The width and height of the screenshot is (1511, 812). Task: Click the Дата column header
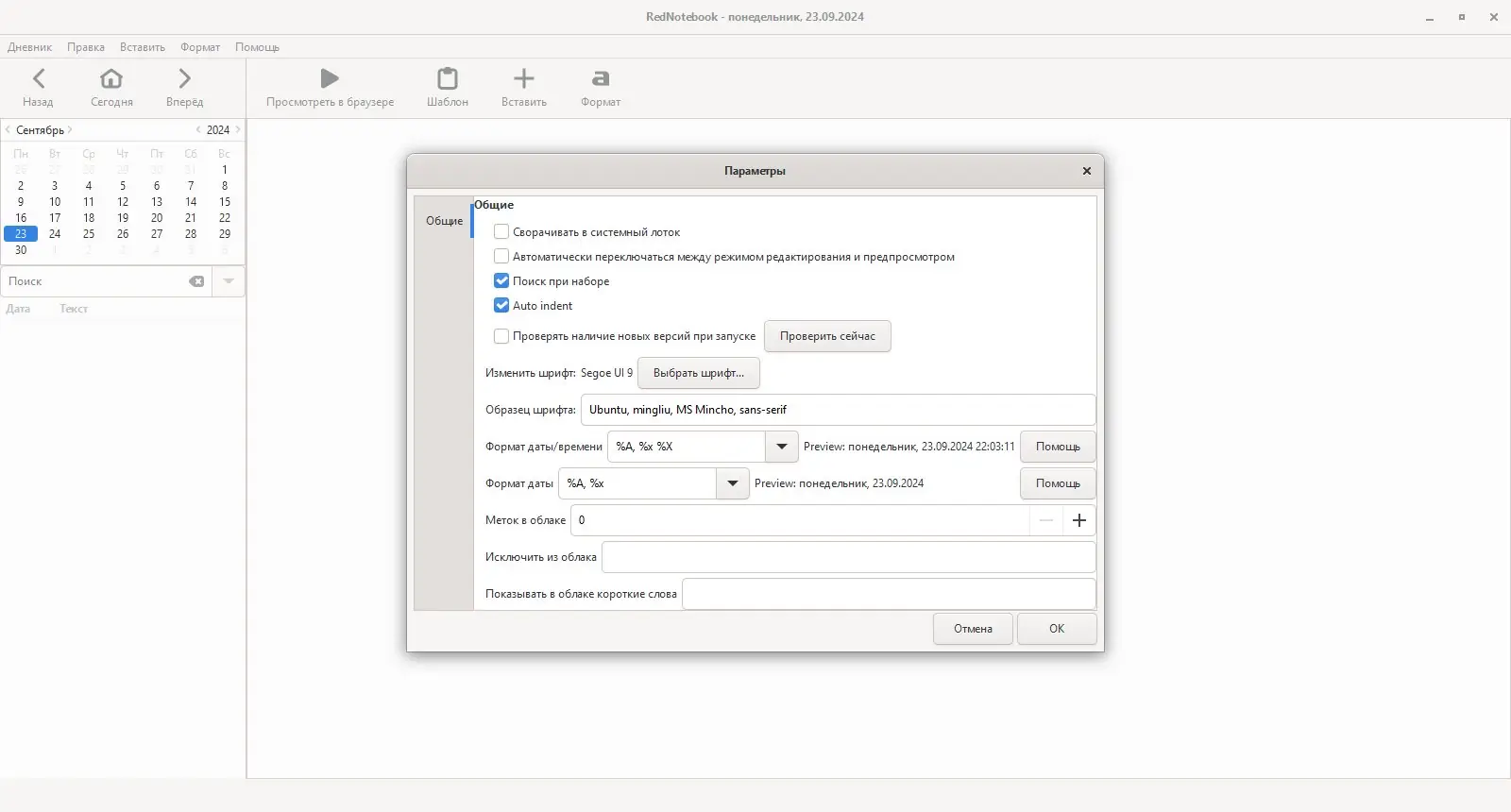point(18,309)
